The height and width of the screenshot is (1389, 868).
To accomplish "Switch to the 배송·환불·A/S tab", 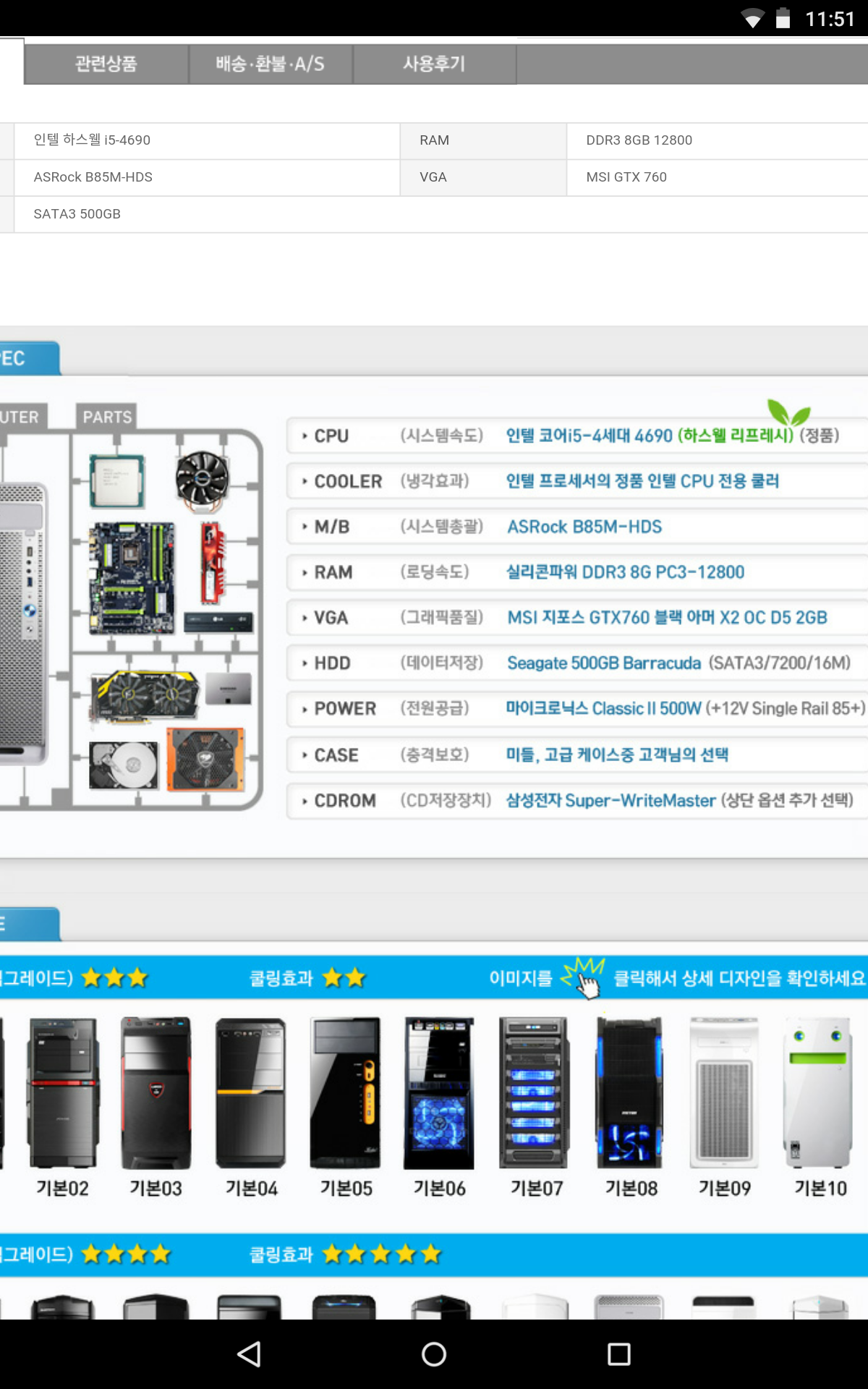I will (x=271, y=64).
